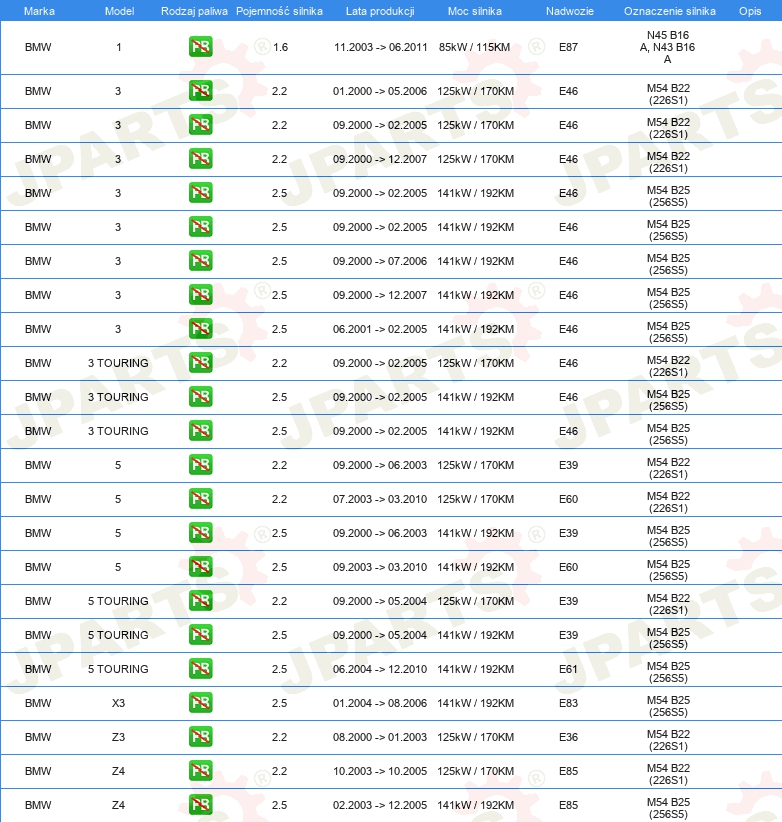Click the 'Lata produkcji' column header
This screenshot has width=782, height=822.
380,11
